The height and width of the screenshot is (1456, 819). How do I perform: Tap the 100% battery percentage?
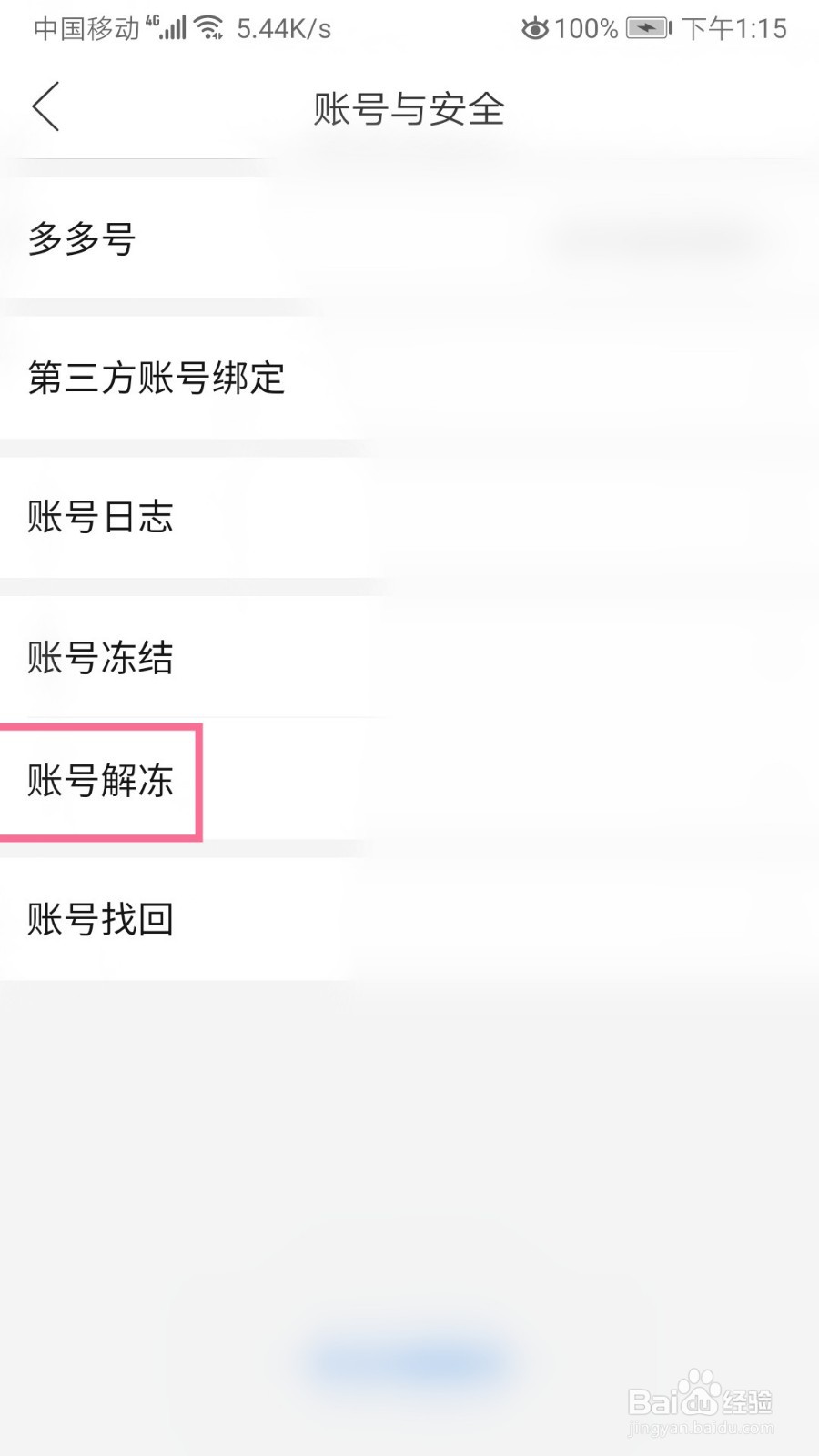coord(586,29)
